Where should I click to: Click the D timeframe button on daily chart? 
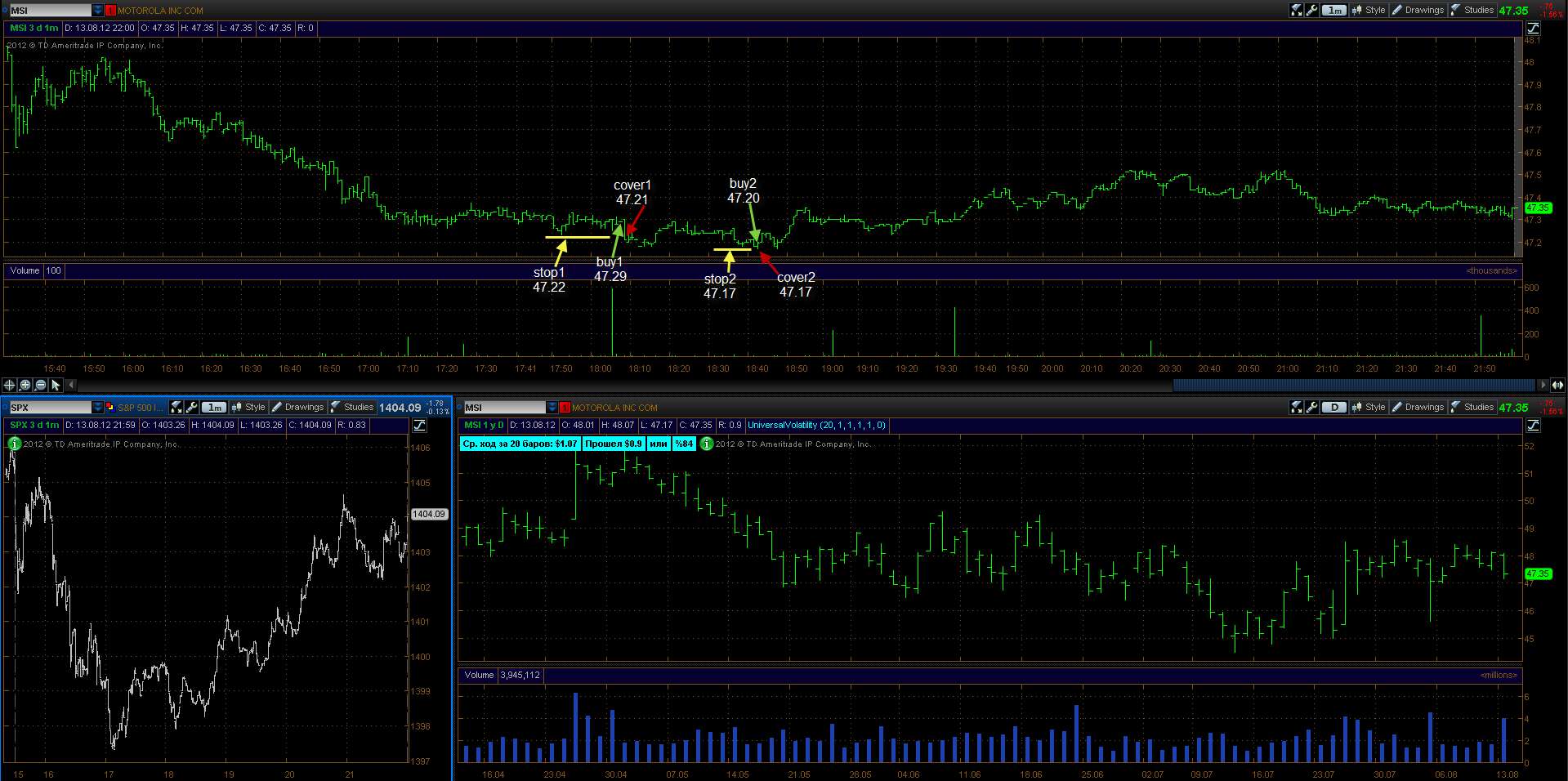click(x=1334, y=407)
